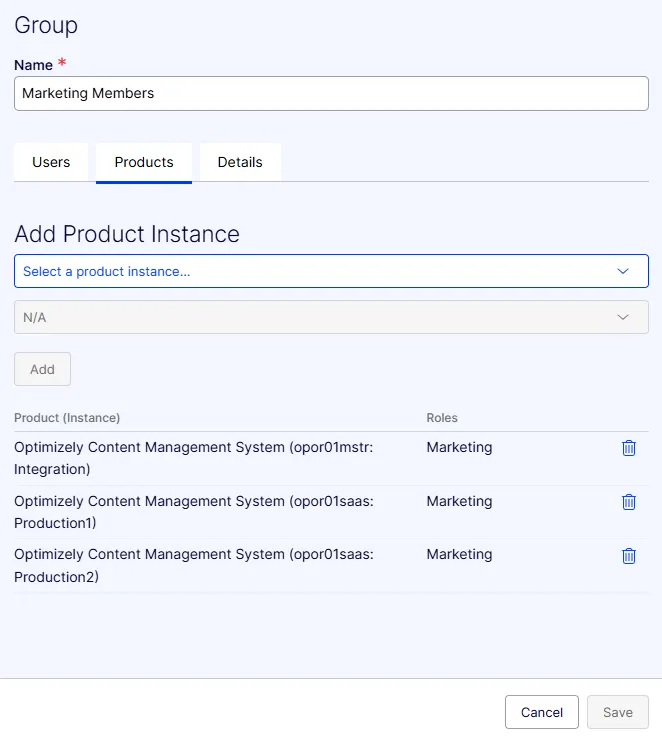The height and width of the screenshot is (745, 662).
Task: Open the Details tab
Action: click(240, 162)
